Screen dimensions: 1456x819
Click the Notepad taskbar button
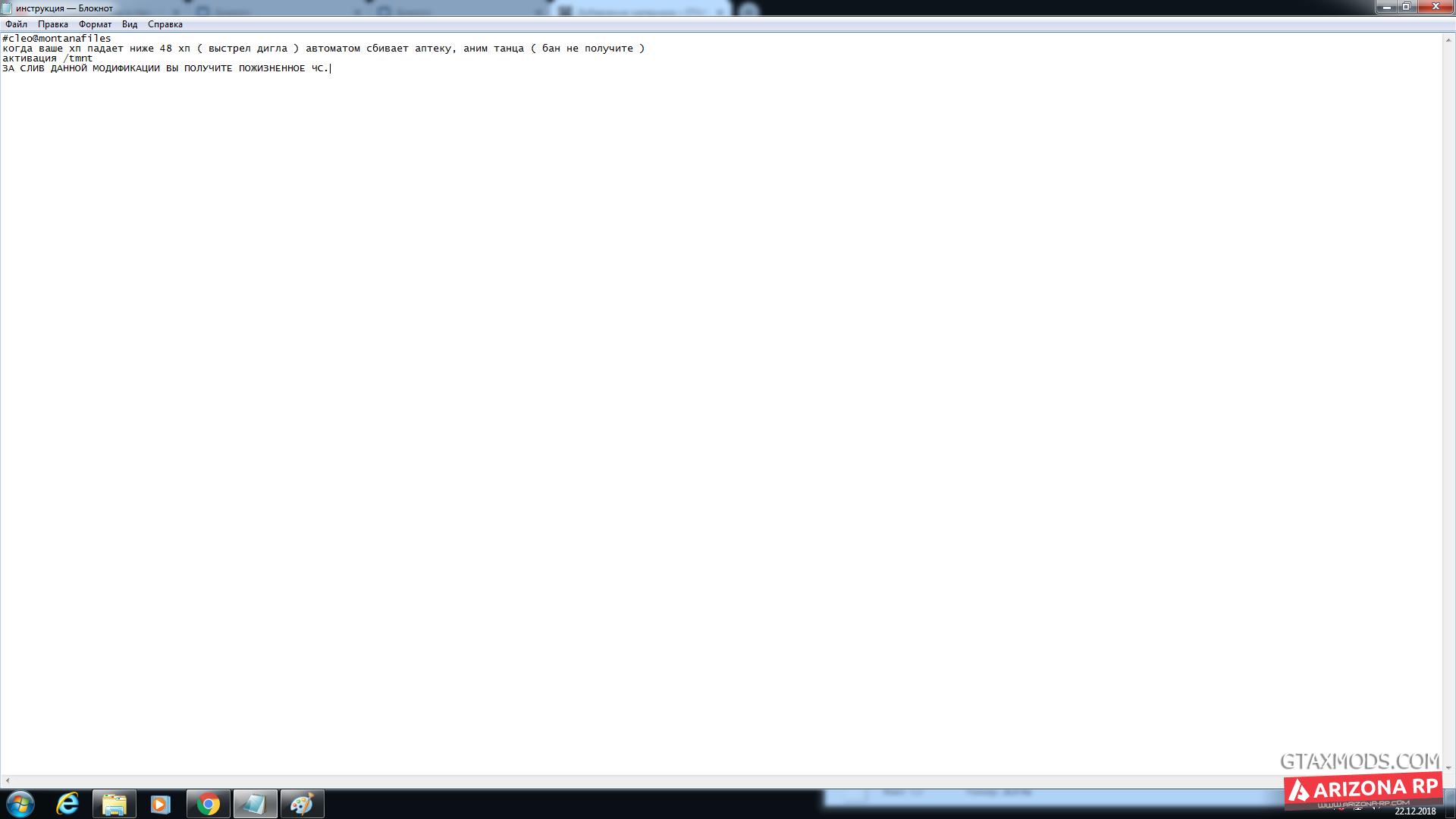tap(255, 804)
